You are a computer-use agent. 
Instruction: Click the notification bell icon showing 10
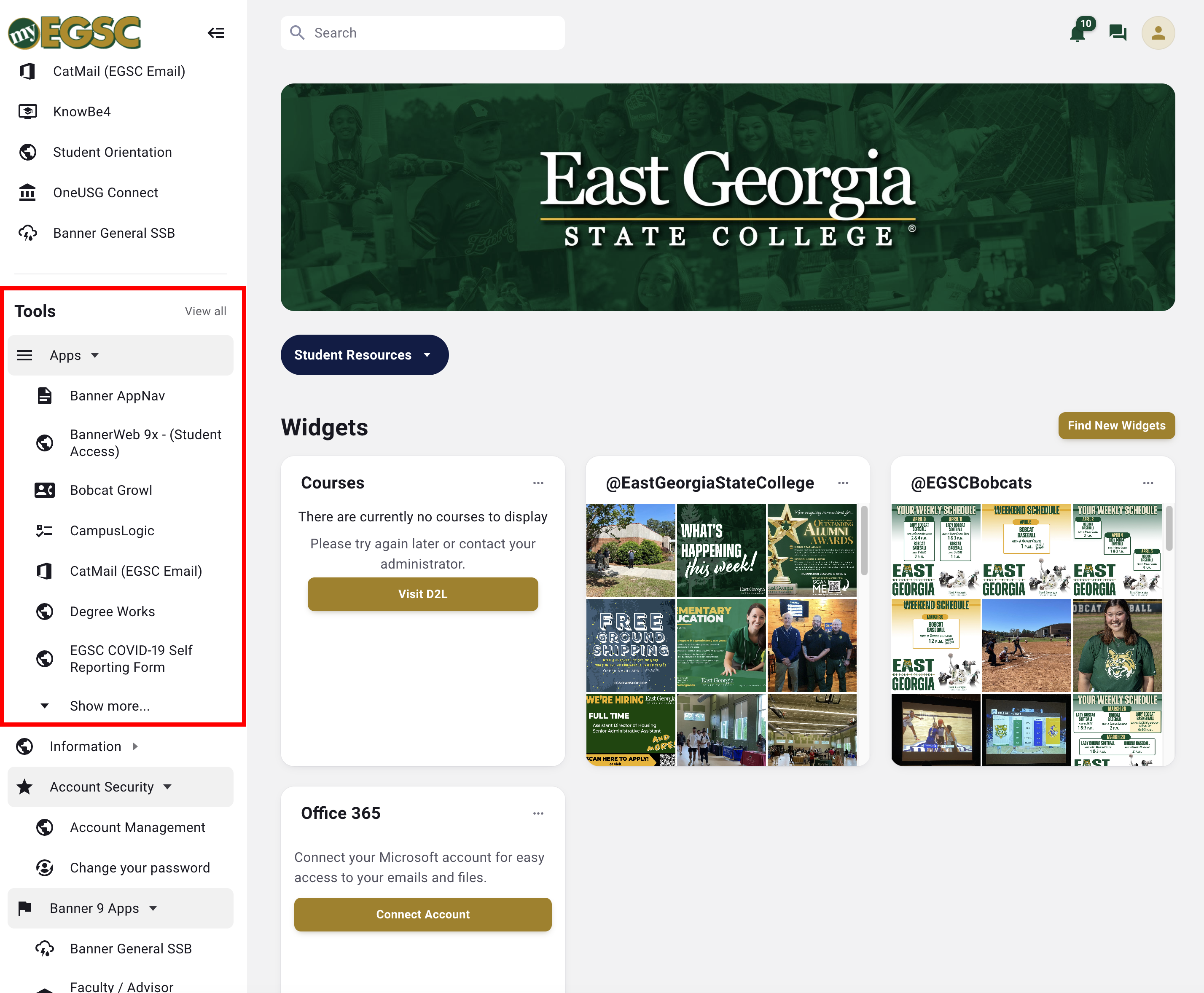(1079, 32)
